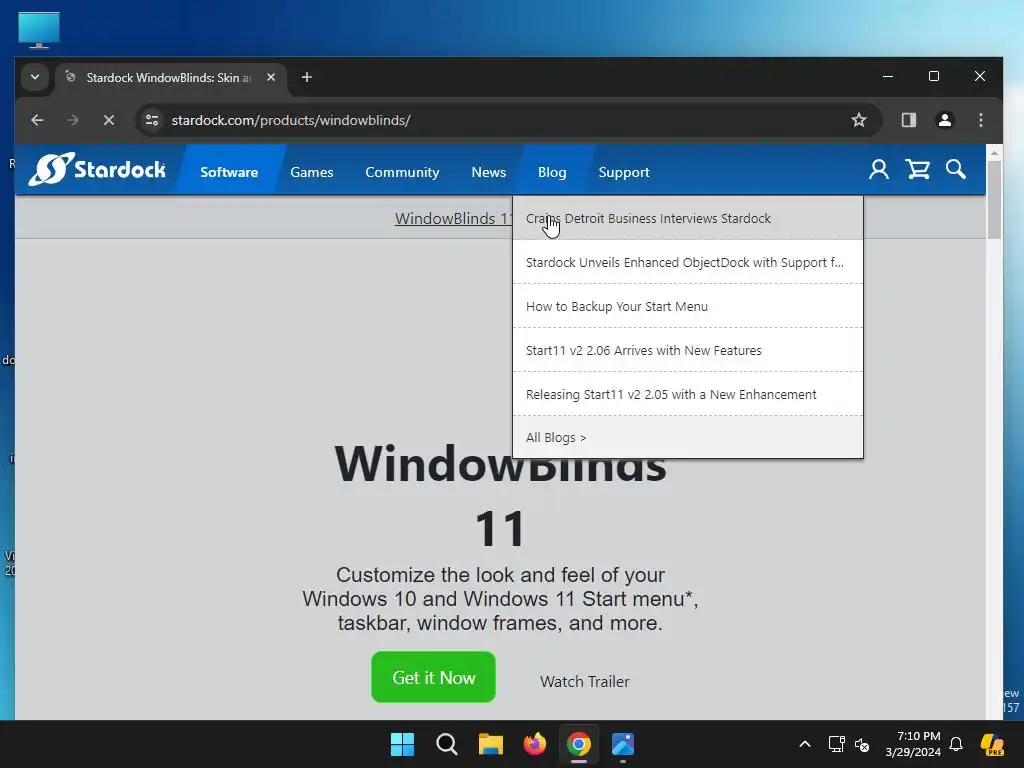This screenshot has width=1024, height=768.
Task: Open the News nav menu
Action: point(488,172)
